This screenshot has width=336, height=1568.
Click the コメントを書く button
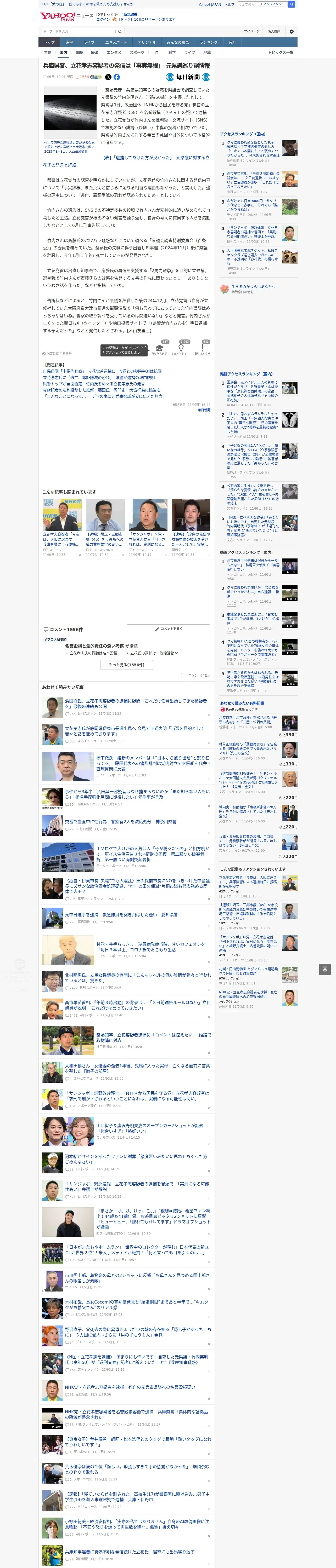point(168,629)
